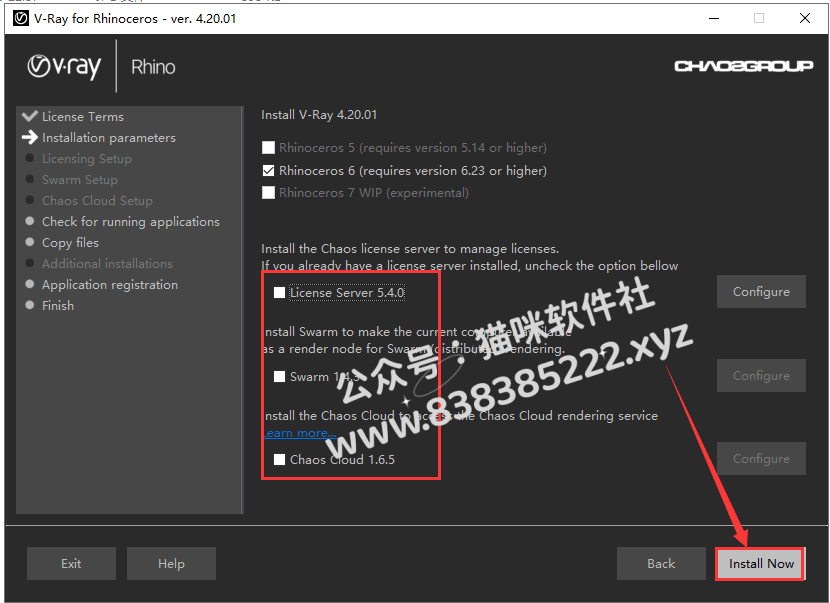Select Application registration step

[x=110, y=285]
